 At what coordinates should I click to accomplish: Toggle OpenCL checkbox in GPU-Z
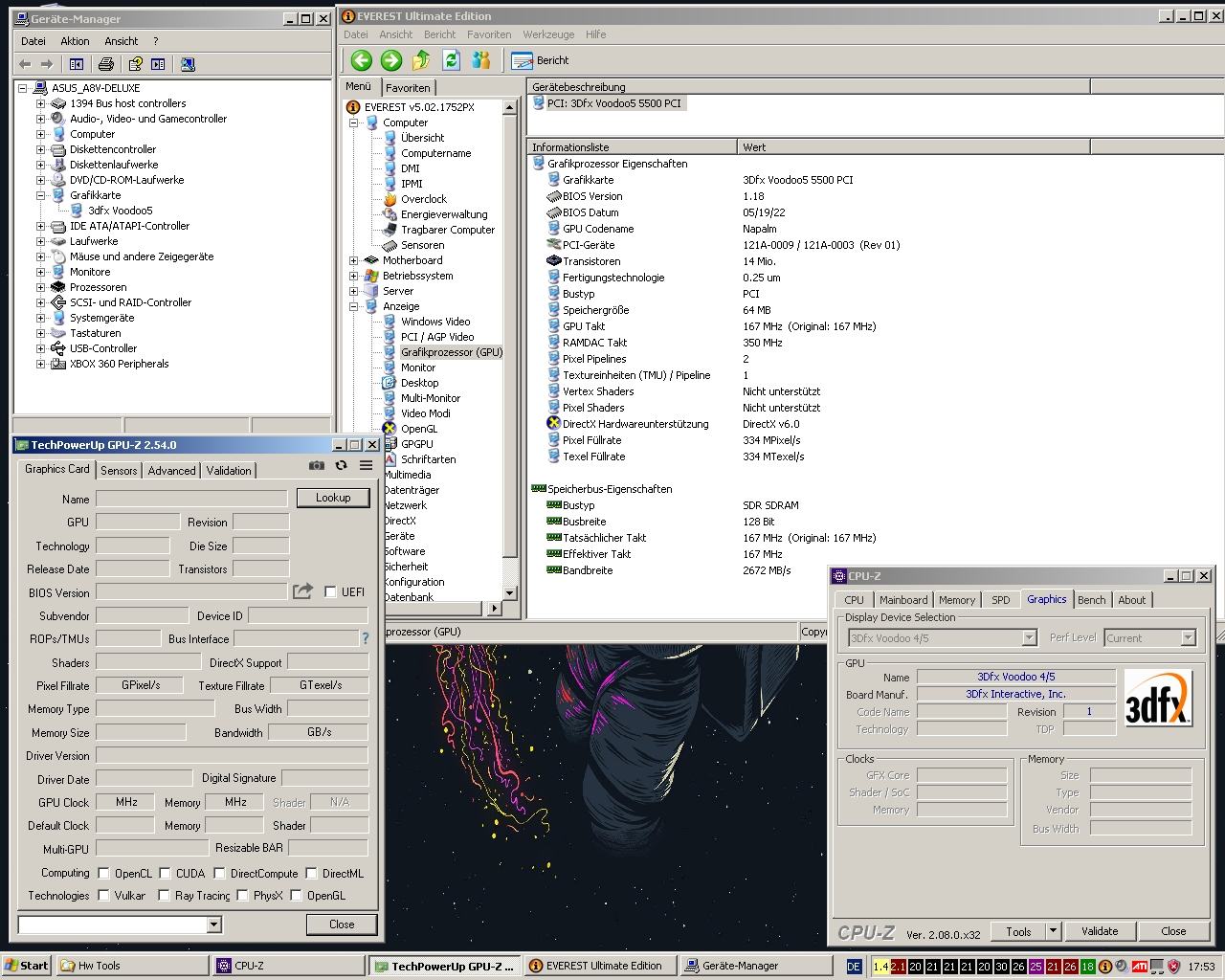103,873
